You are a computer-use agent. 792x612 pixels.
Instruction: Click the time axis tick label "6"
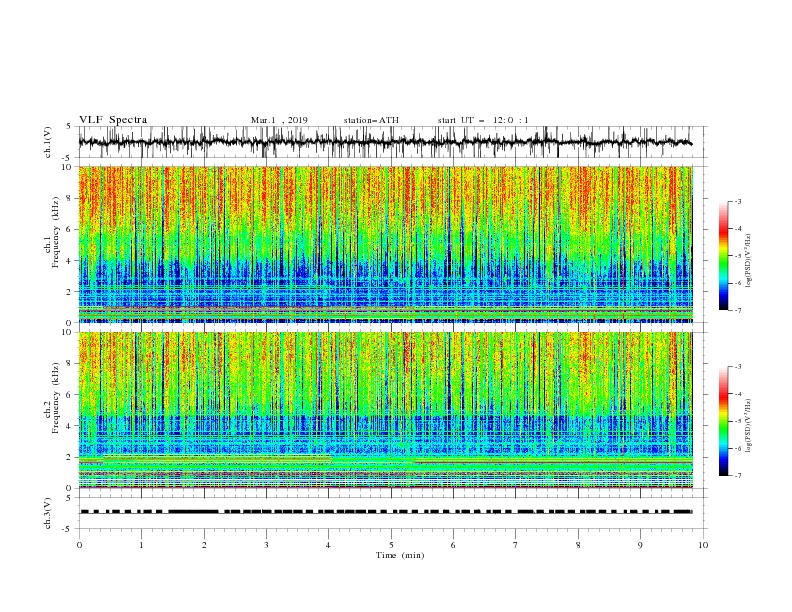point(454,545)
